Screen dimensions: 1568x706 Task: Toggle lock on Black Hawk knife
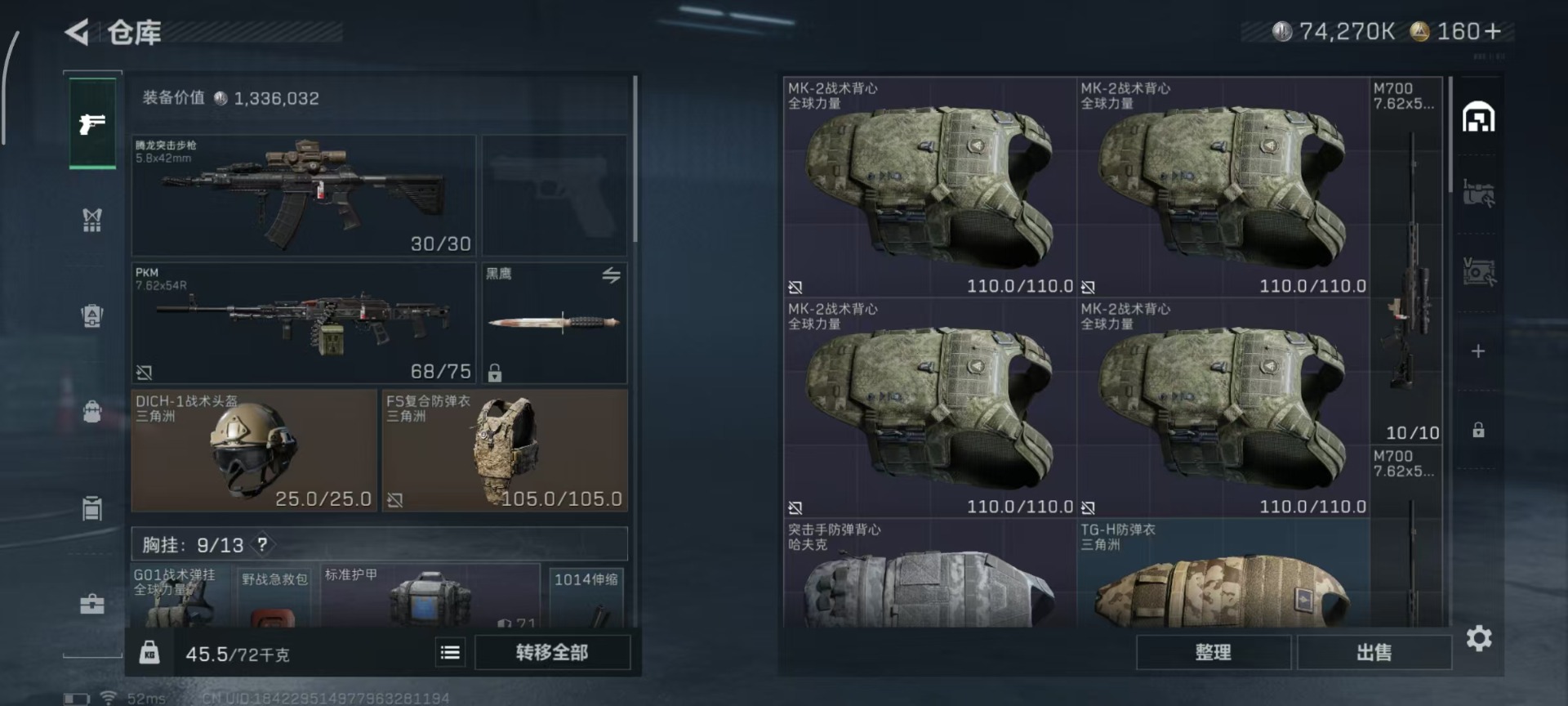coord(495,373)
